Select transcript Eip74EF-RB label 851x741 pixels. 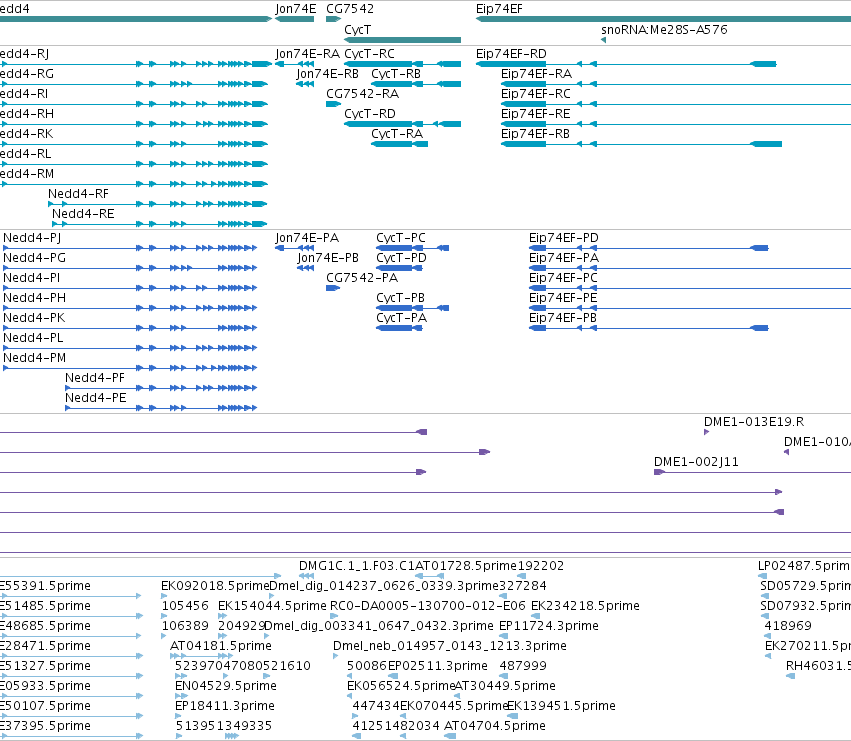click(535, 134)
